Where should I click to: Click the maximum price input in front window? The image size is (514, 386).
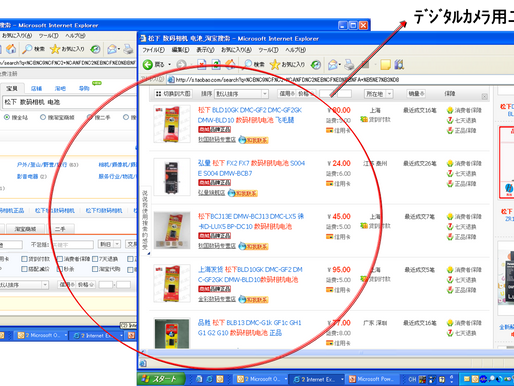(x=344, y=94)
